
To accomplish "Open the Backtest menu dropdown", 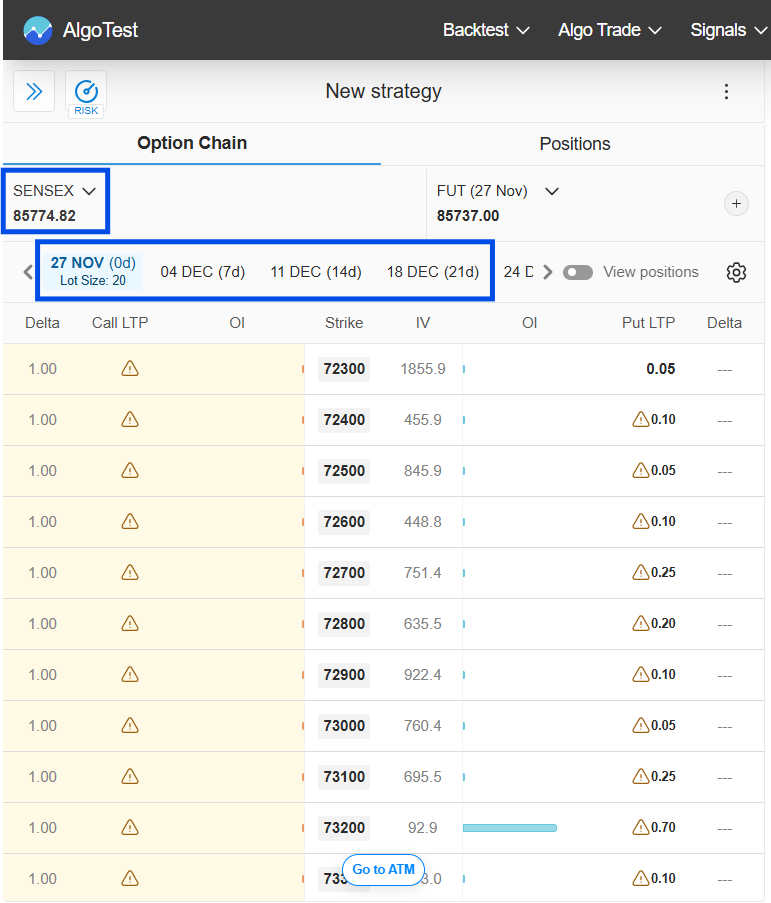I will 486,30.
